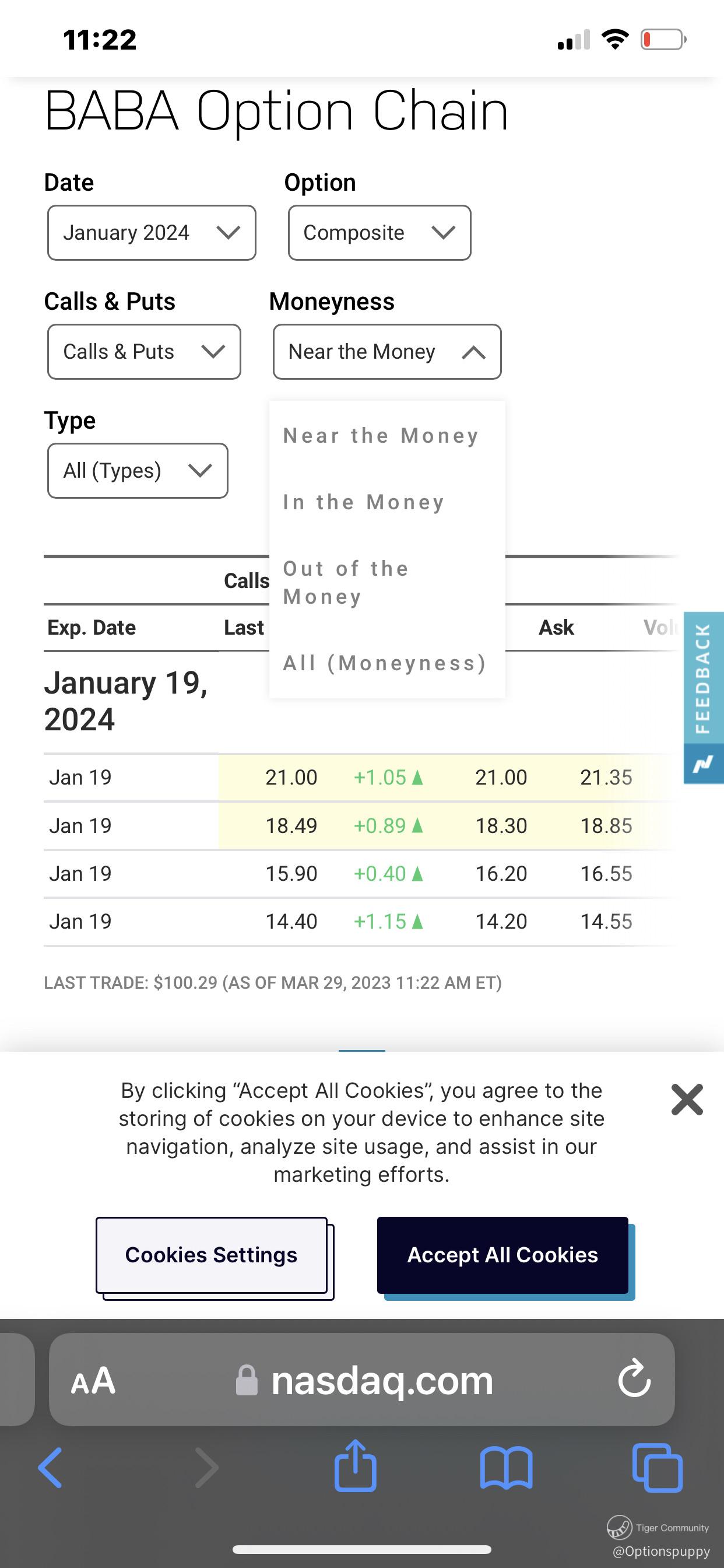This screenshot has height=1568, width=724.
Task: Select the Near the Money list option
Action: tap(381, 436)
